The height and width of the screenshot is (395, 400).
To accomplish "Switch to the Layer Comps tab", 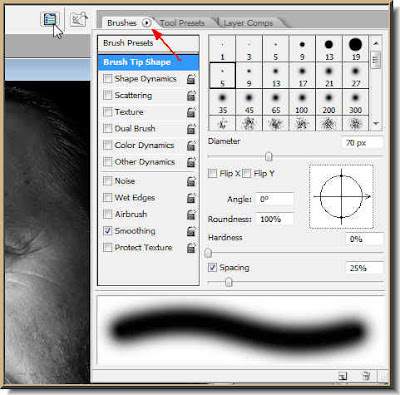I will point(248,23).
